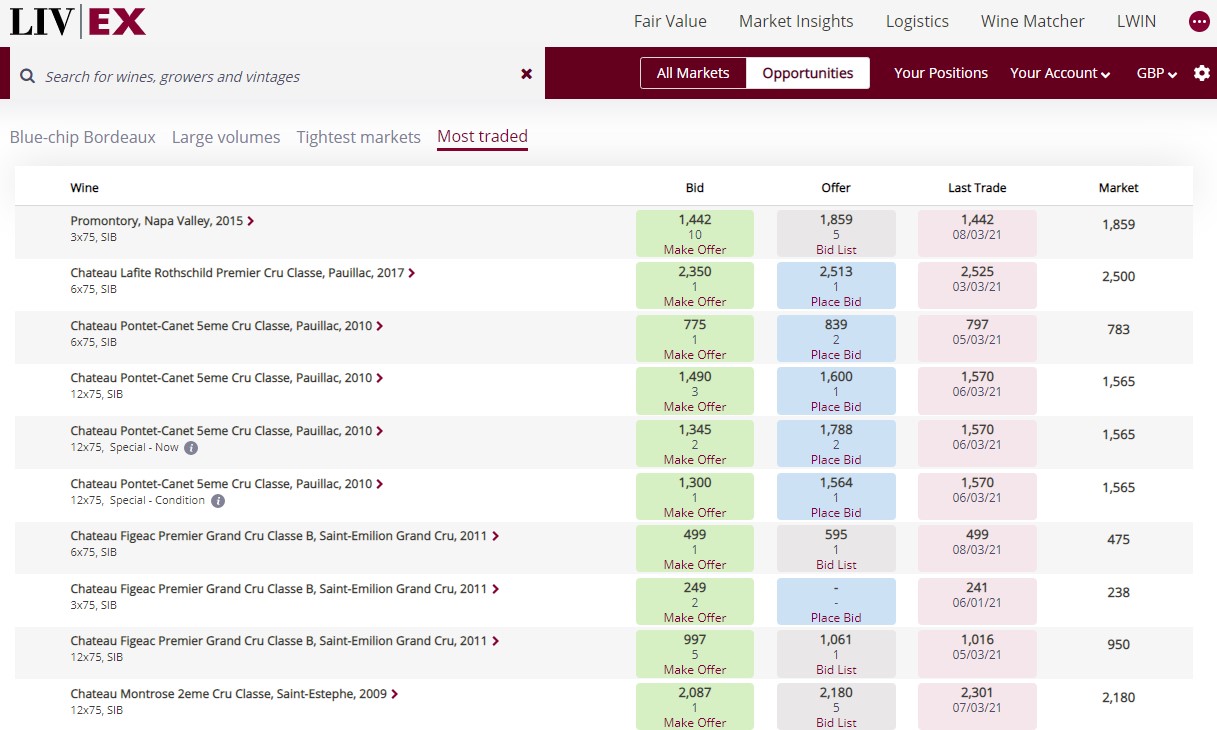Viewport: 1217px width, 730px height.
Task: Place Bid on Pontet-Canet offer 1,564
Action: tap(836, 512)
